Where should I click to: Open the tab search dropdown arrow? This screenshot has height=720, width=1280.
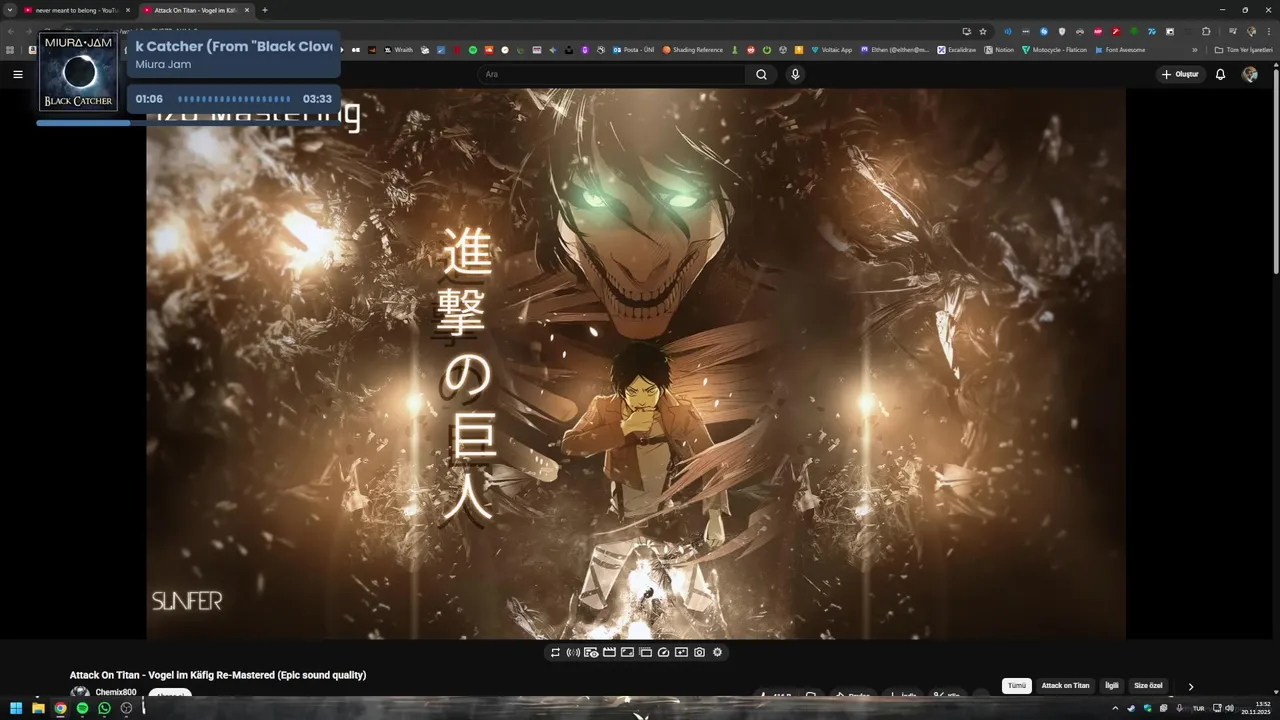pyautogui.click(x=10, y=10)
